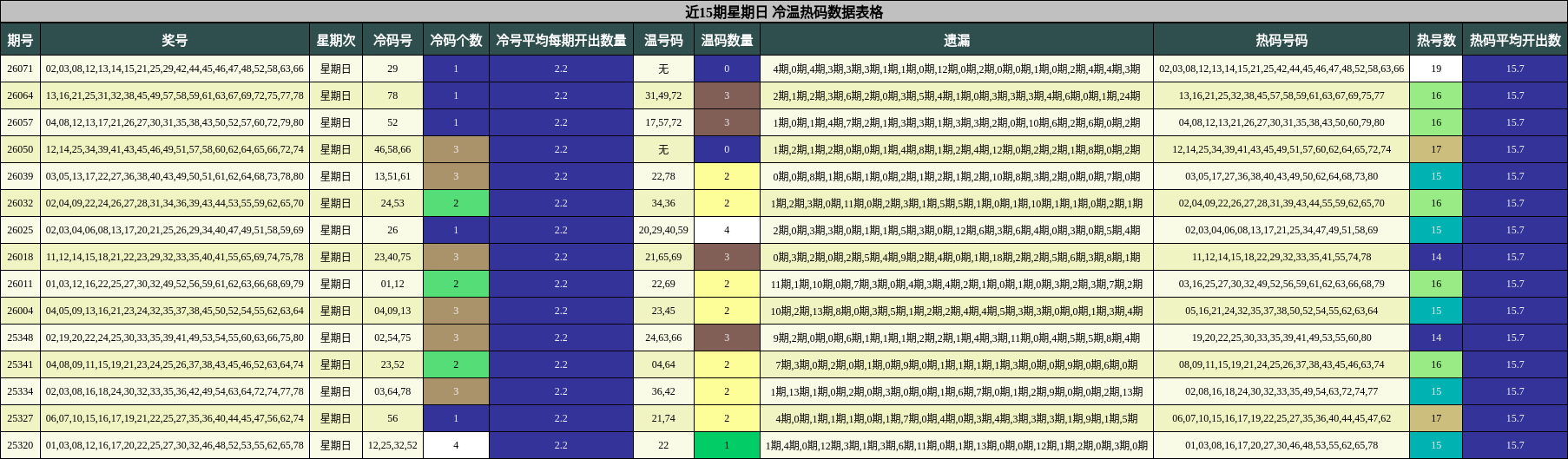Select period number cell '25320'
The height and width of the screenshot is (459, 1568).
[x=20, y=445]
